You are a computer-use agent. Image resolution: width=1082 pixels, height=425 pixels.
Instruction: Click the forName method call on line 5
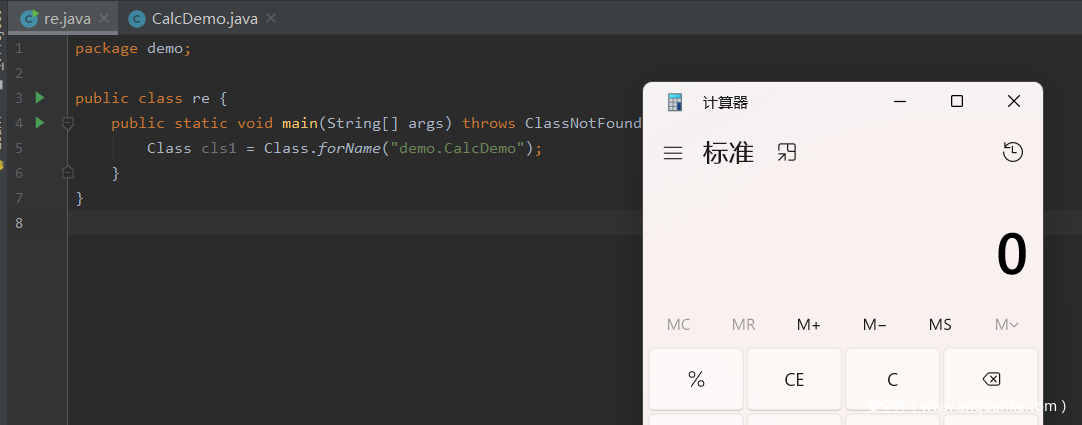point(350,148)
